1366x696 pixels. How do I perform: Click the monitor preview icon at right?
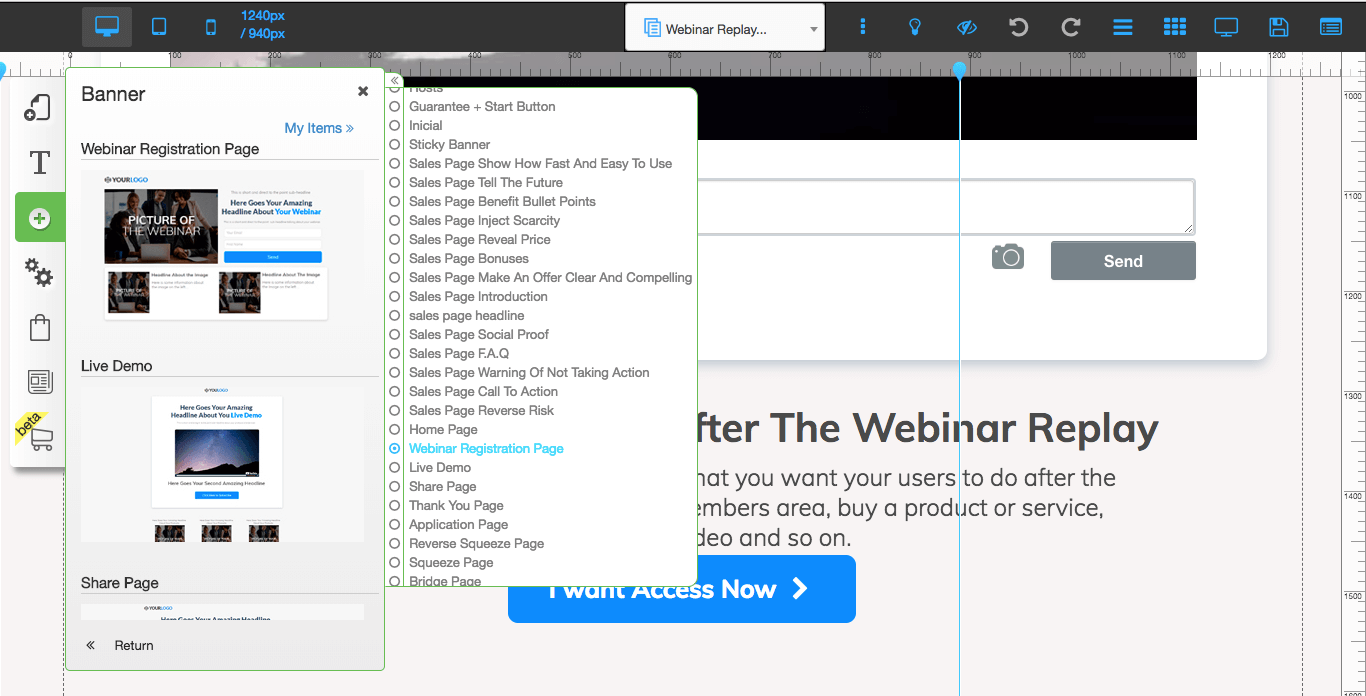1226,27
